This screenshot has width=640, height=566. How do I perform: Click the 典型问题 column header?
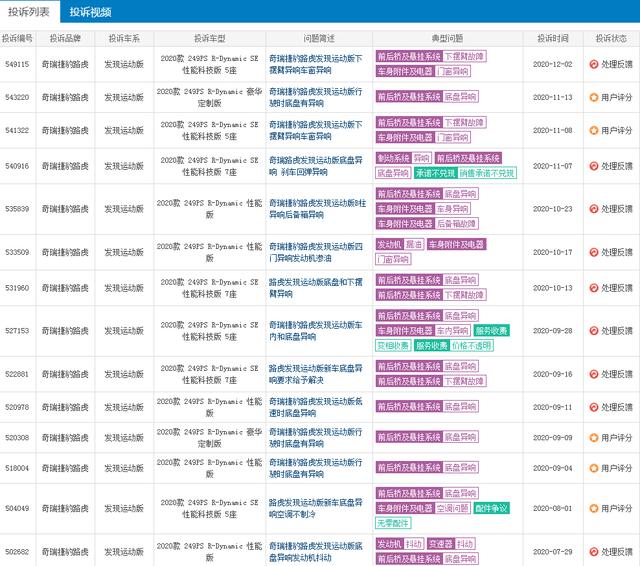[447, 39]
